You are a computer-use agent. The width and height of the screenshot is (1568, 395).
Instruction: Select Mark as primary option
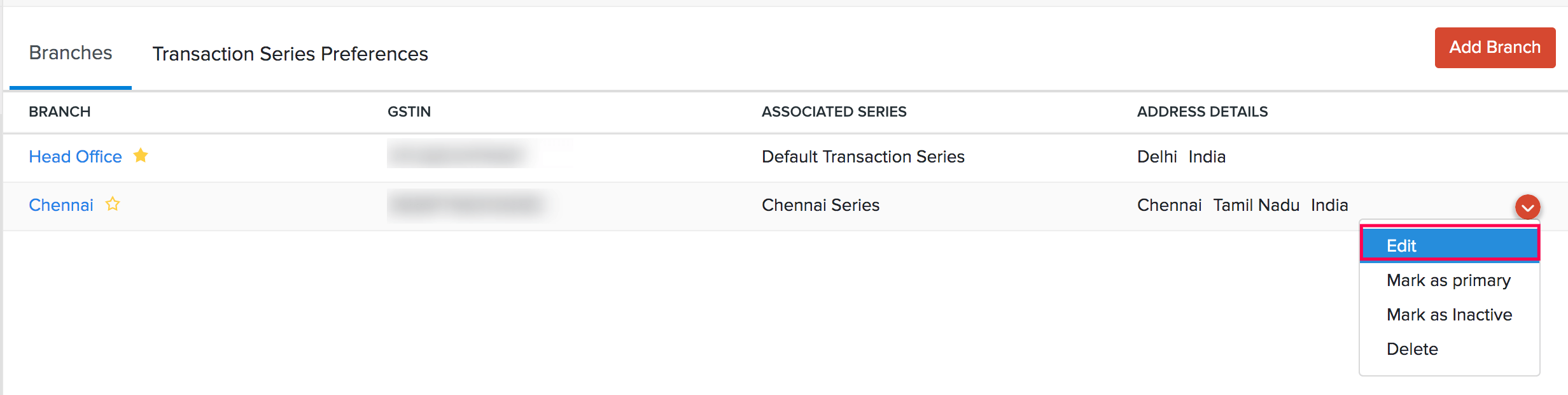point(1448,280)
